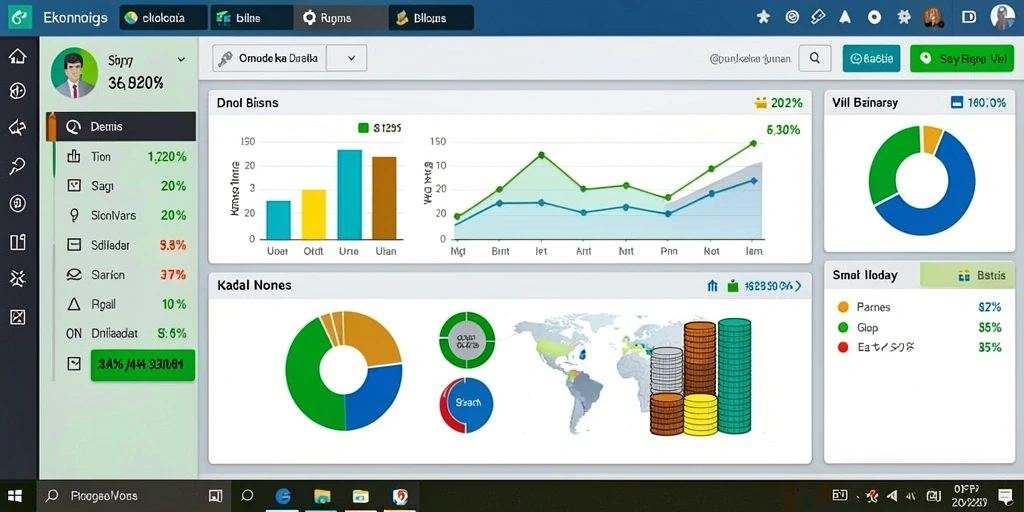Click the home icon in left sidebar
The image size is (1024, 512).
tap(18, 56)
